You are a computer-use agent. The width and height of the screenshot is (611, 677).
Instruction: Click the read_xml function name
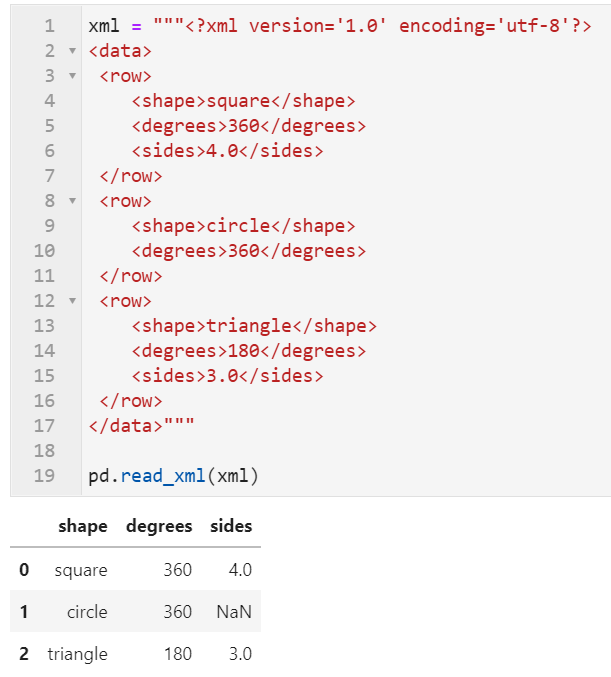click(163, 476)
